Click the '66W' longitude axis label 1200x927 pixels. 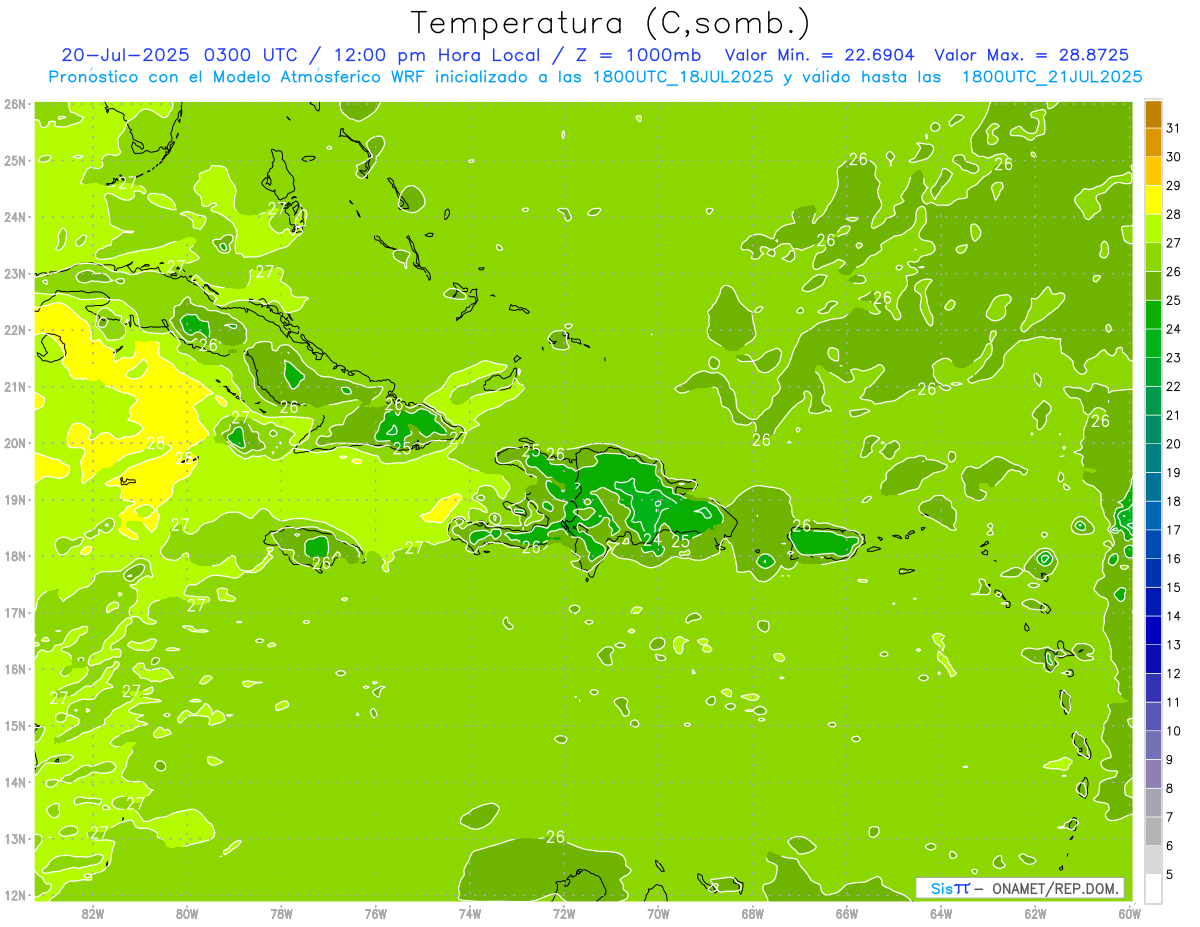pos(847,913)
